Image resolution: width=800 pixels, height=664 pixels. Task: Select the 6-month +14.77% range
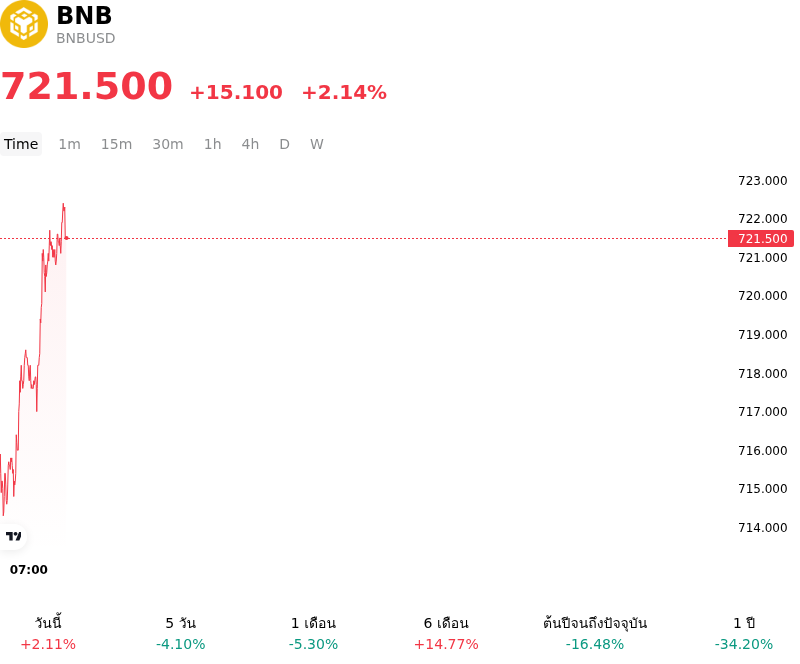click(x=446, y=633)
